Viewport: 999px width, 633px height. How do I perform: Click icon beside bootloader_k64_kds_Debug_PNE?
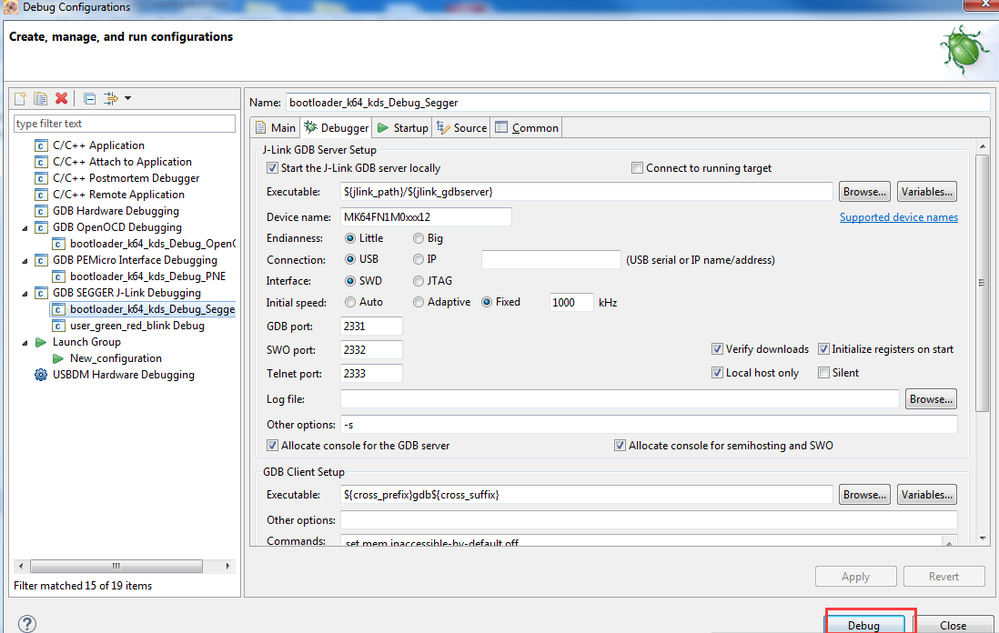(58, 276)
